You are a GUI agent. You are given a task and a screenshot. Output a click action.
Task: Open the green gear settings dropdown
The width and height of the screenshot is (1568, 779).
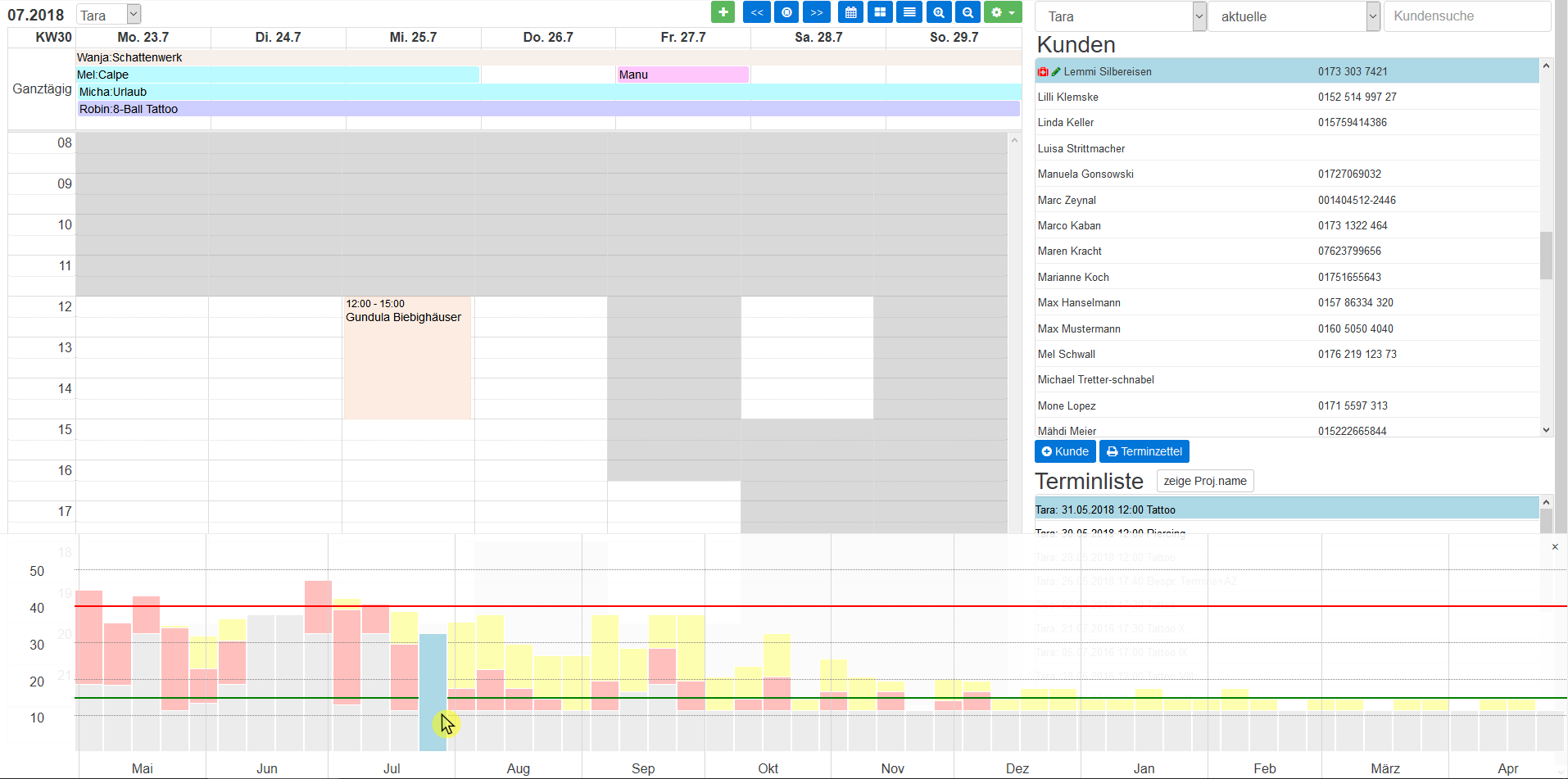coord(1003,12)
